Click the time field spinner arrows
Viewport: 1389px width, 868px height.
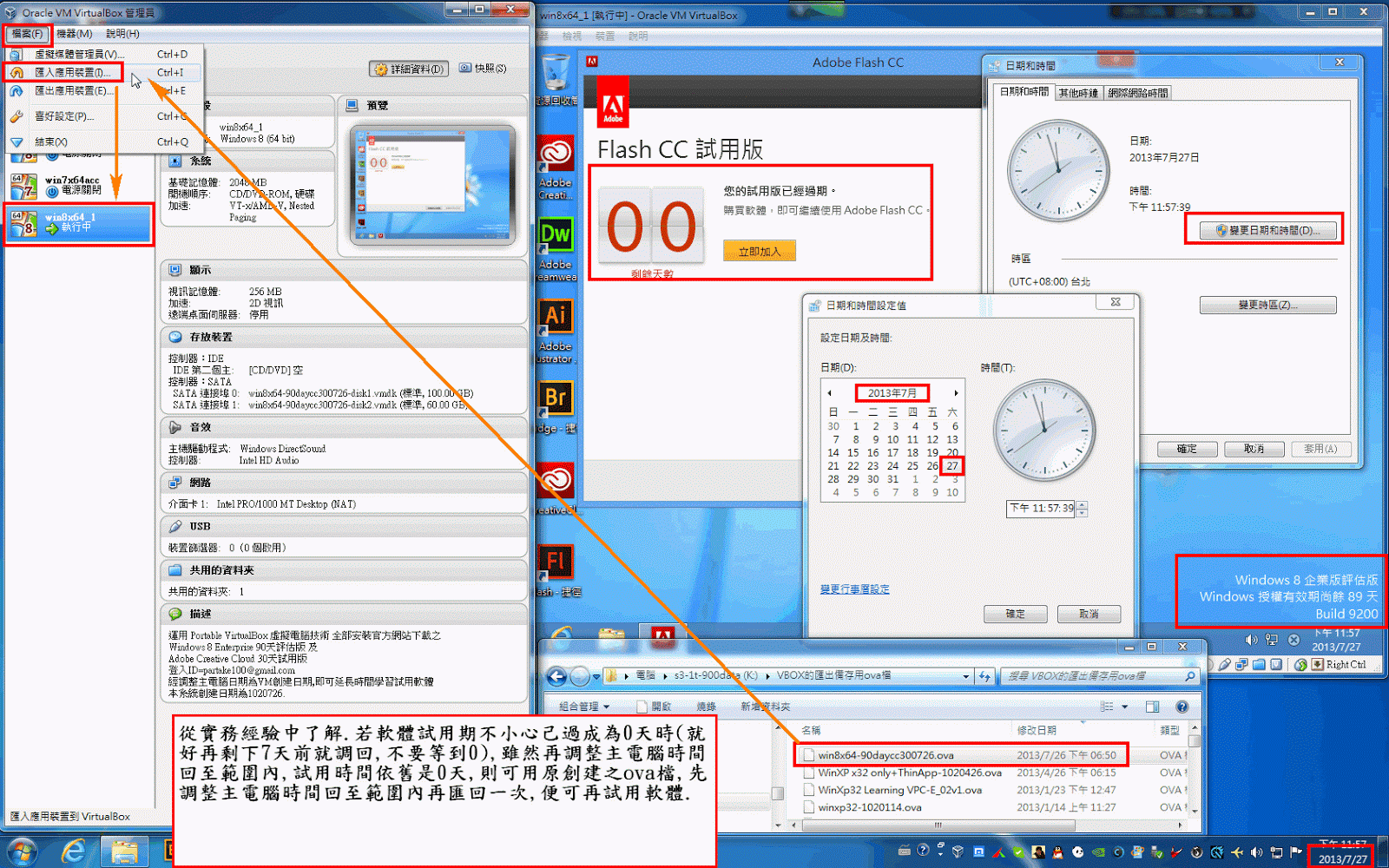[x=1082, y=509]
